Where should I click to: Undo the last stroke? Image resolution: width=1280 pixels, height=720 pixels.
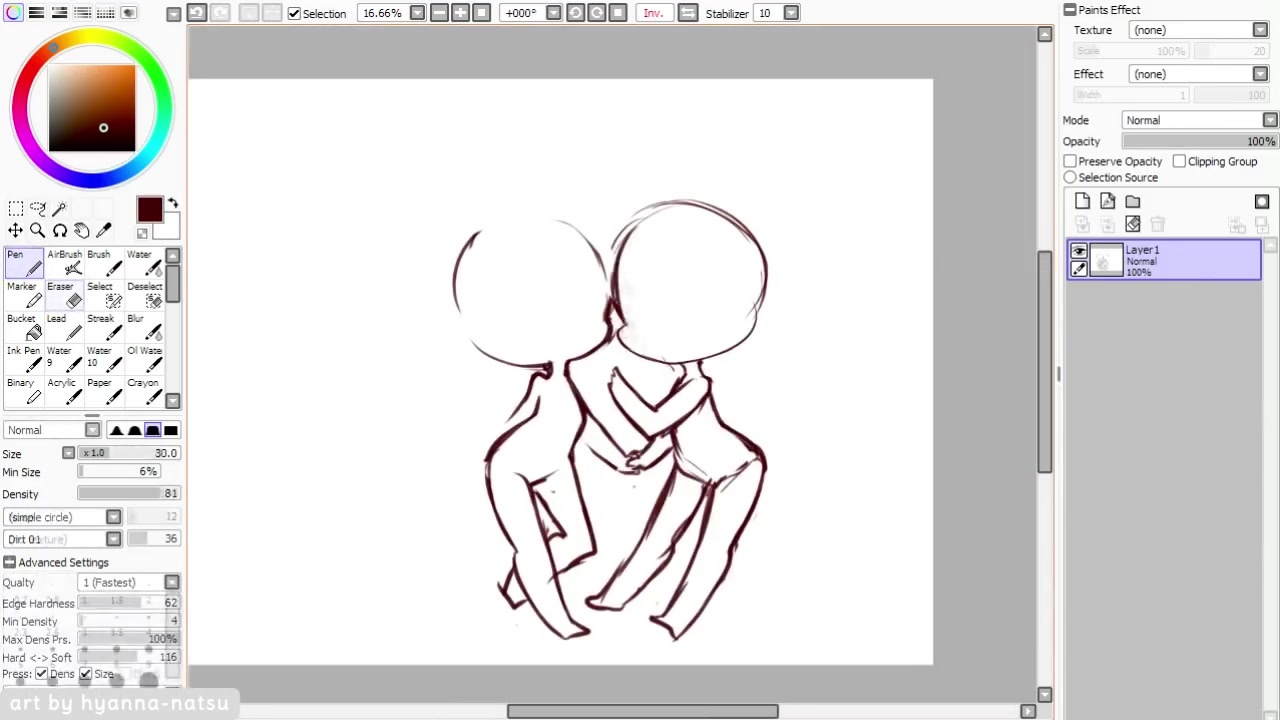(x=197, y=13)
